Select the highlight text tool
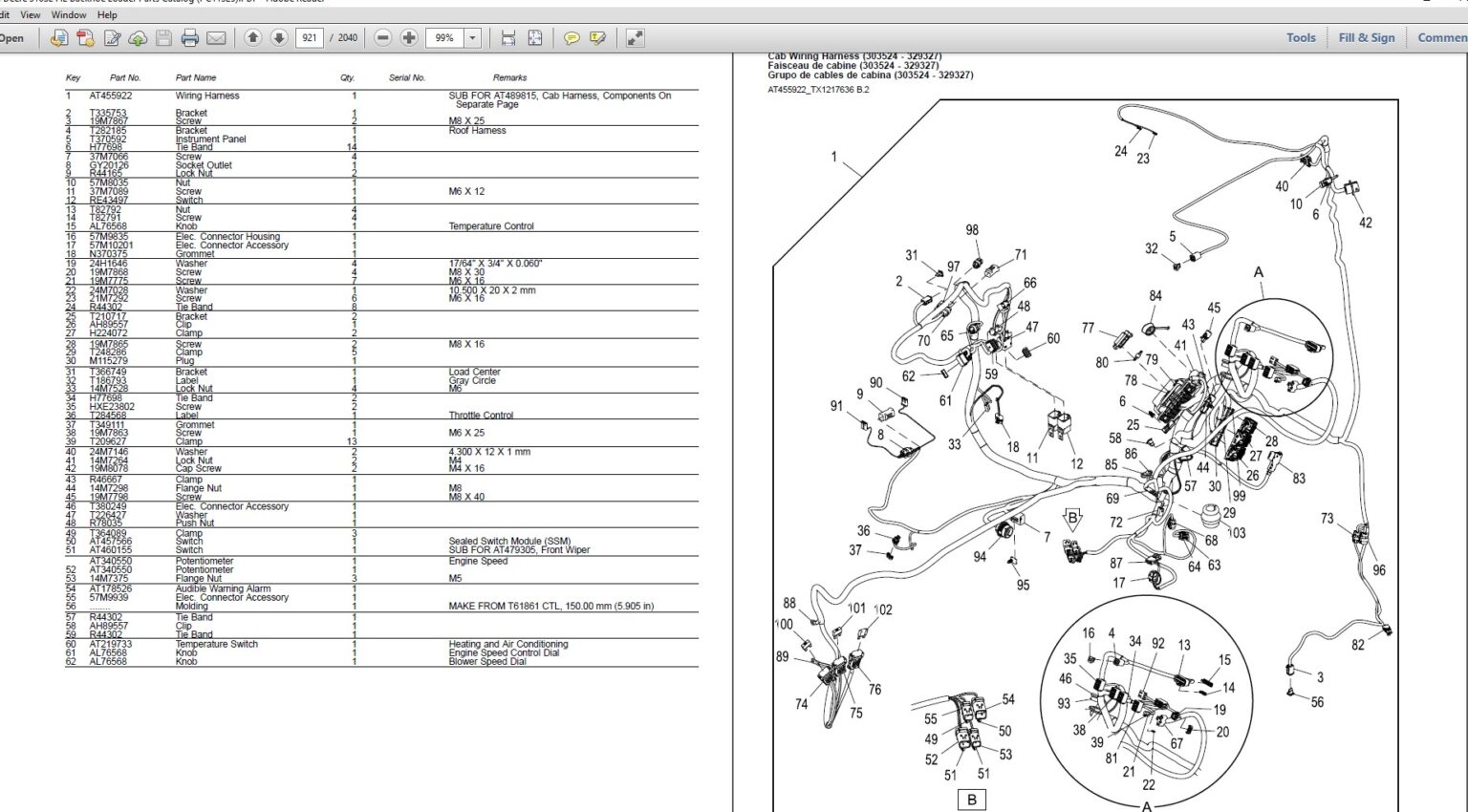 coord(597,38)
